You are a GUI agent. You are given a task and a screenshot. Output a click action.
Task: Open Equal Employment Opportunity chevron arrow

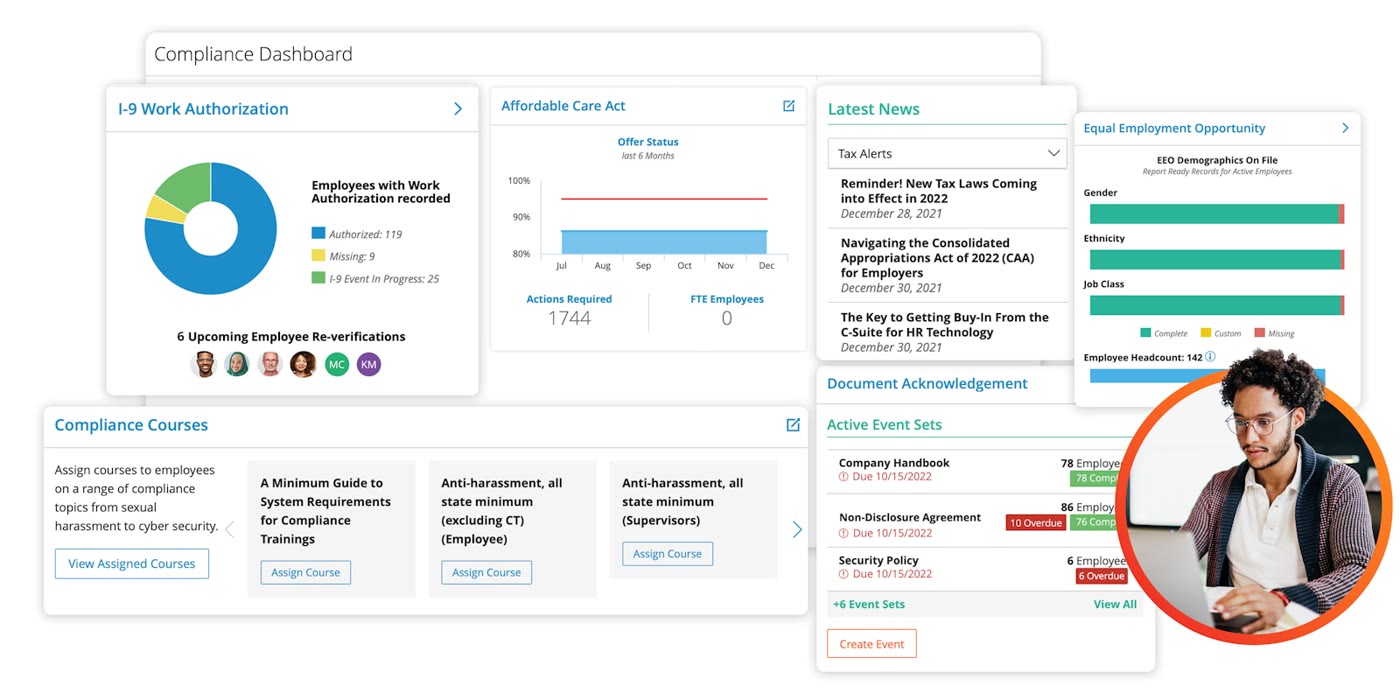click(x=1345, y=128)
